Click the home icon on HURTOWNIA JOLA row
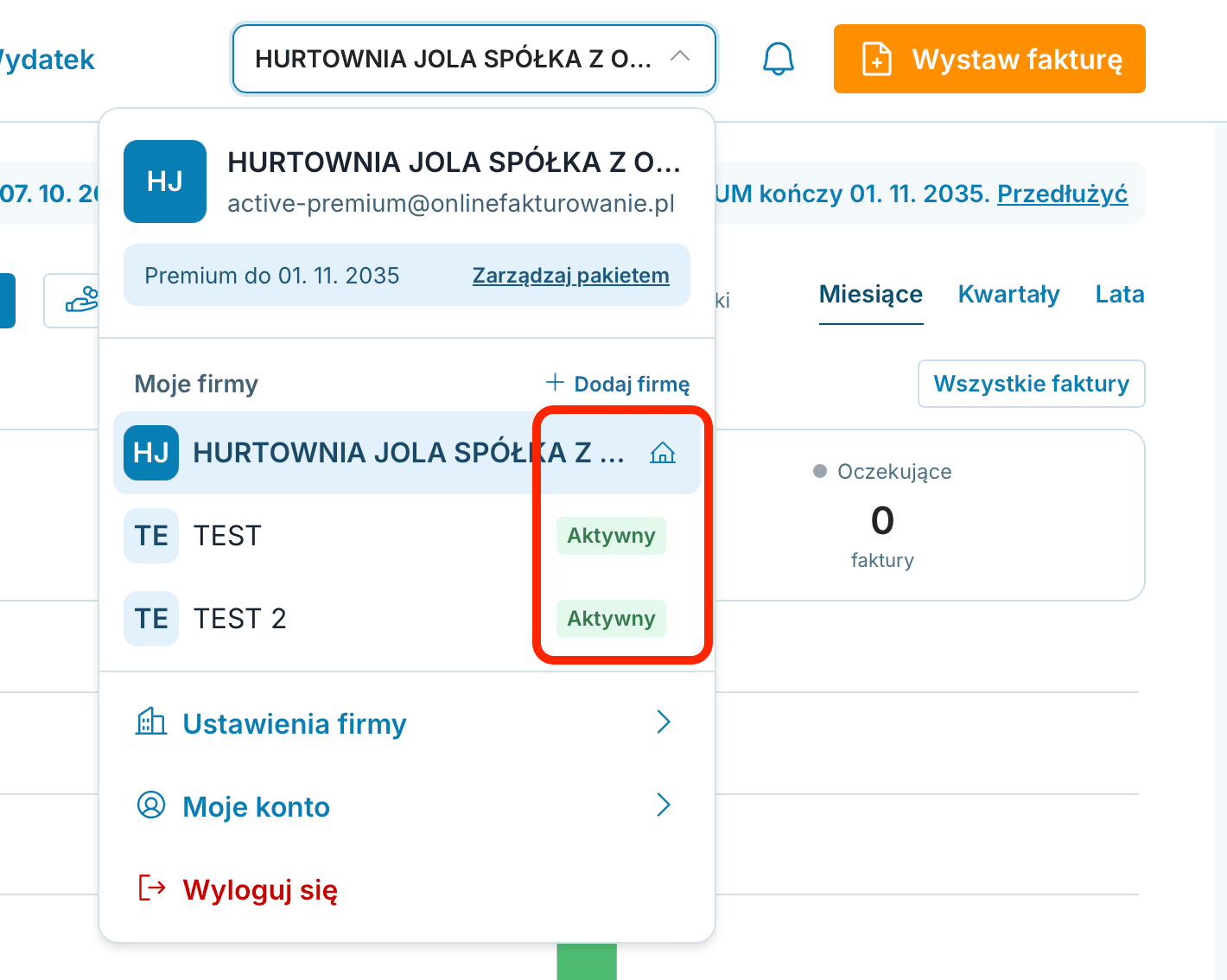 point(663,453)
